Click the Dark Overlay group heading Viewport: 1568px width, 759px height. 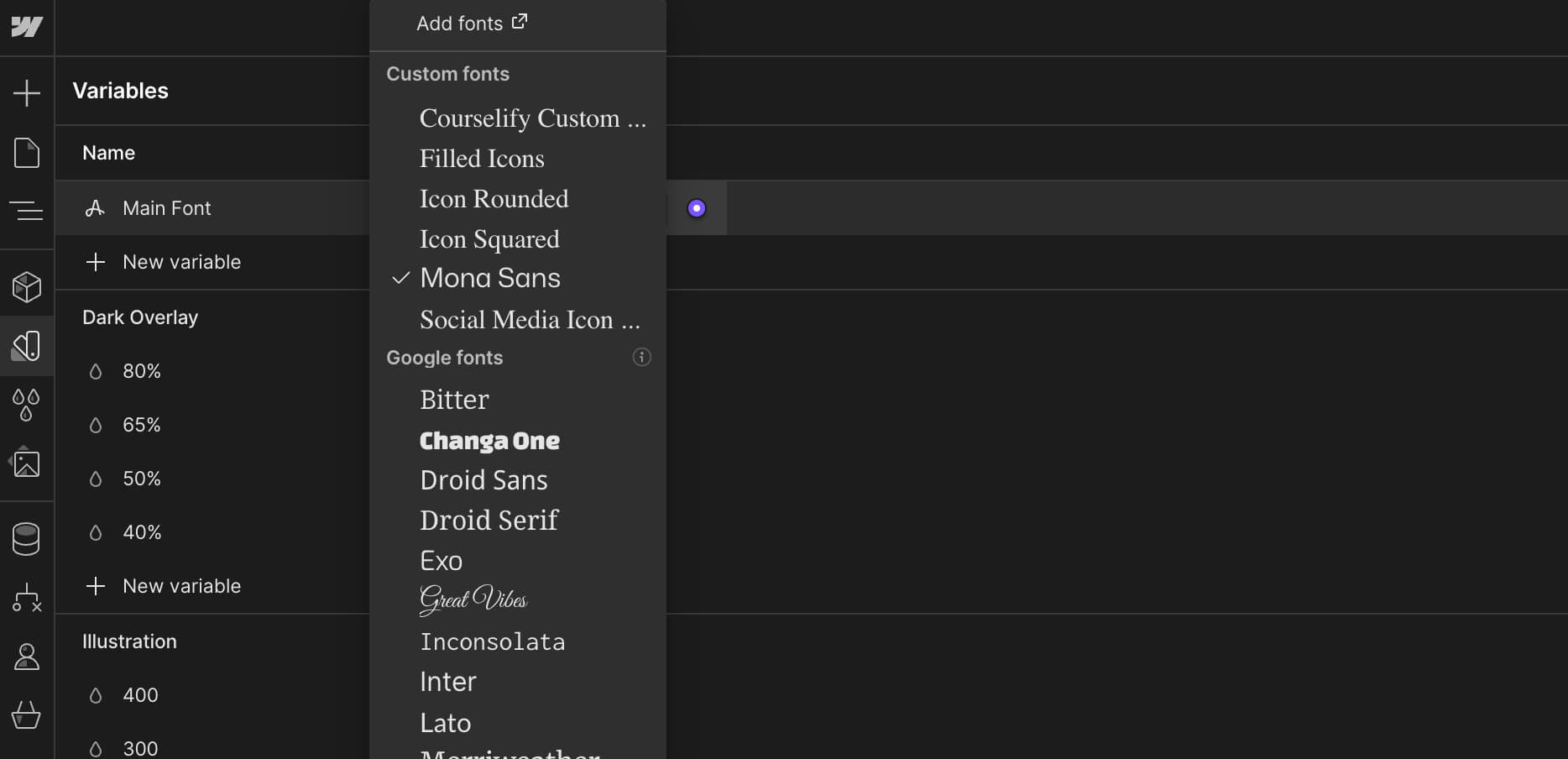[140, 317]
